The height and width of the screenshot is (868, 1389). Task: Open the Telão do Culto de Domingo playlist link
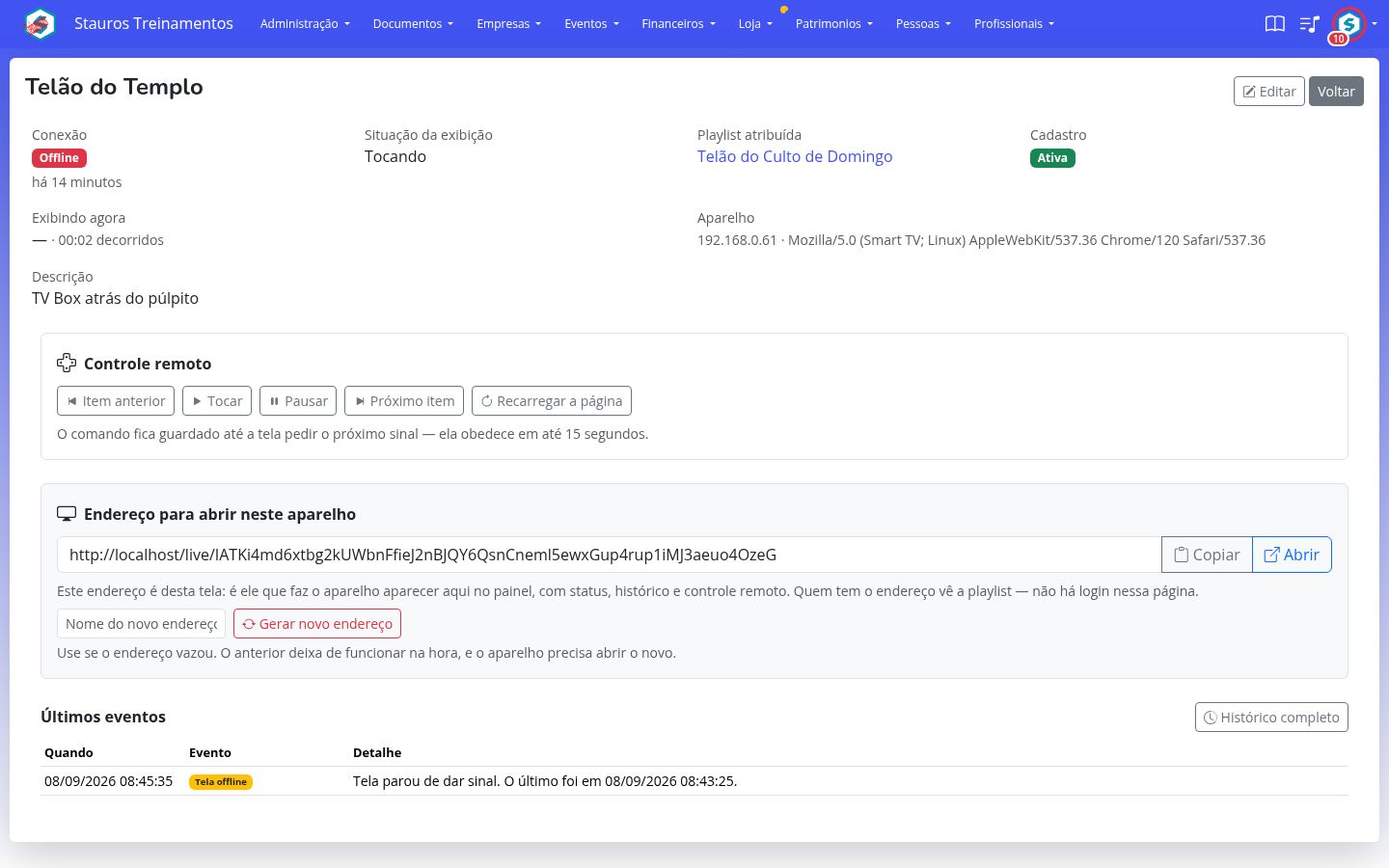pos(795,156)
